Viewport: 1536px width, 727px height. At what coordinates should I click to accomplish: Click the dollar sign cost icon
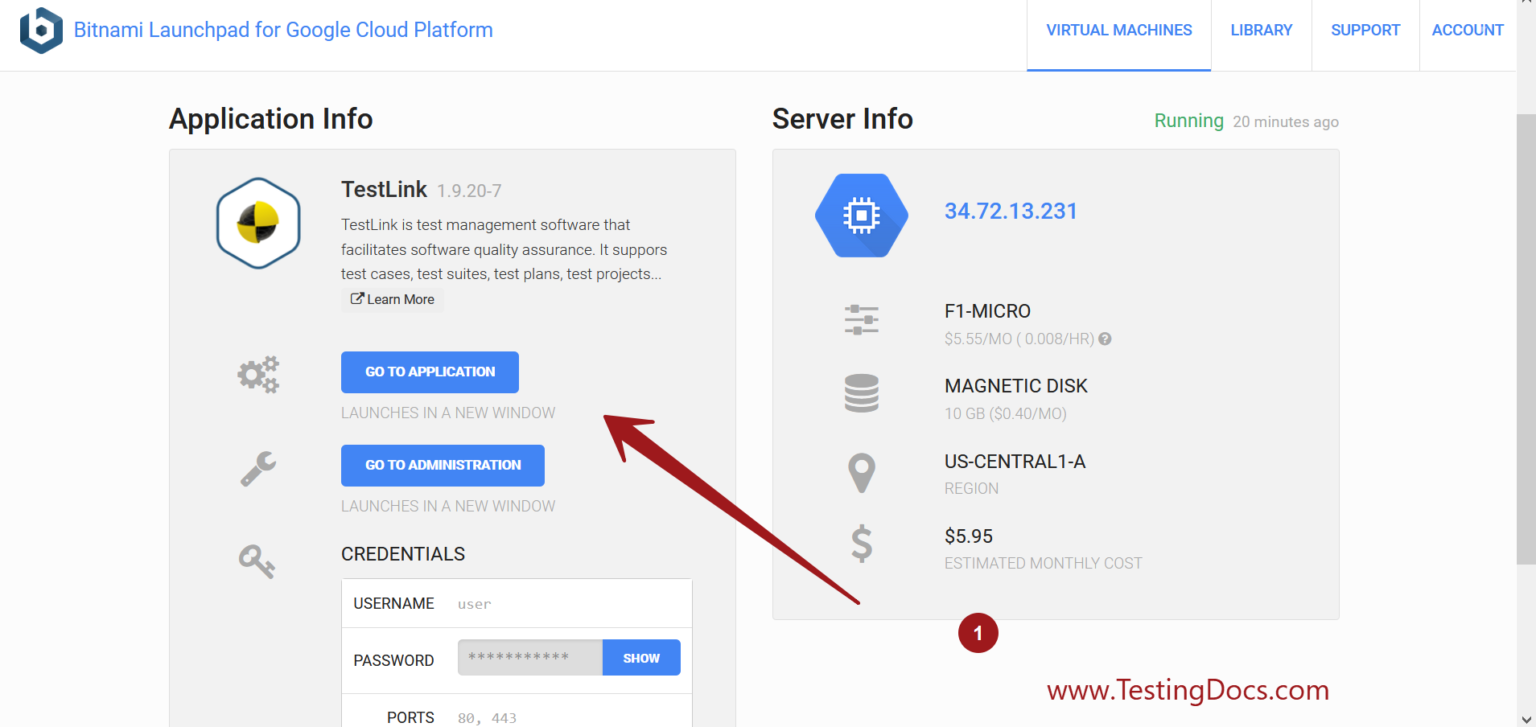861,545
